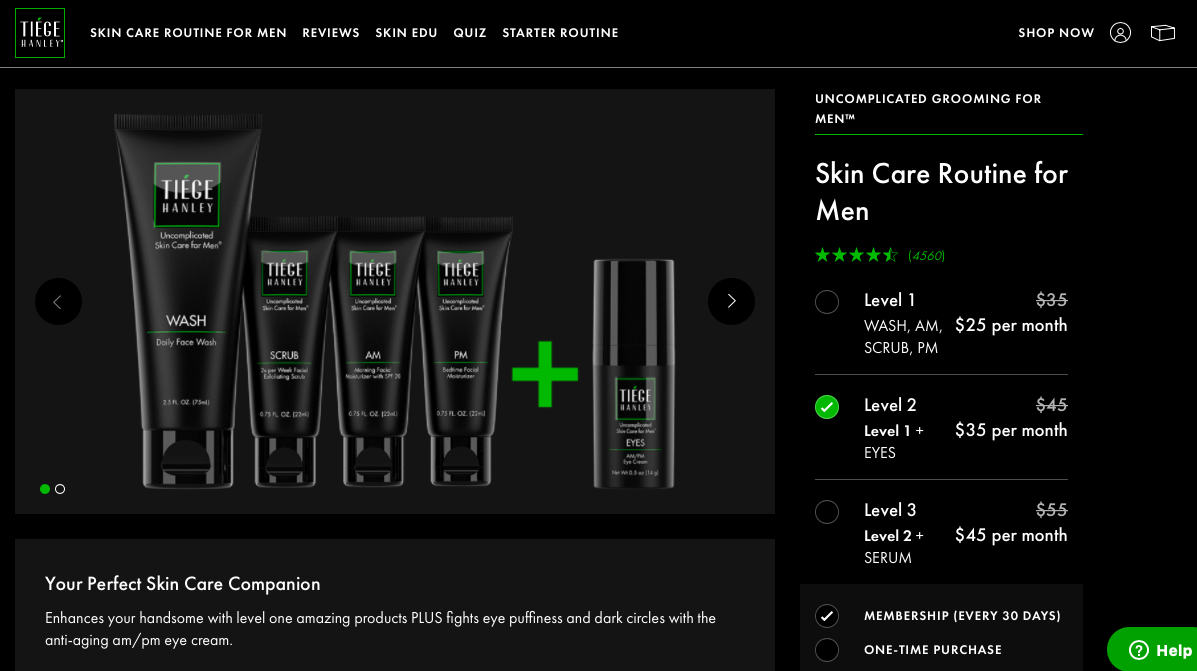
Task: Open the user account icon
Action: [x=1120, y=33]
